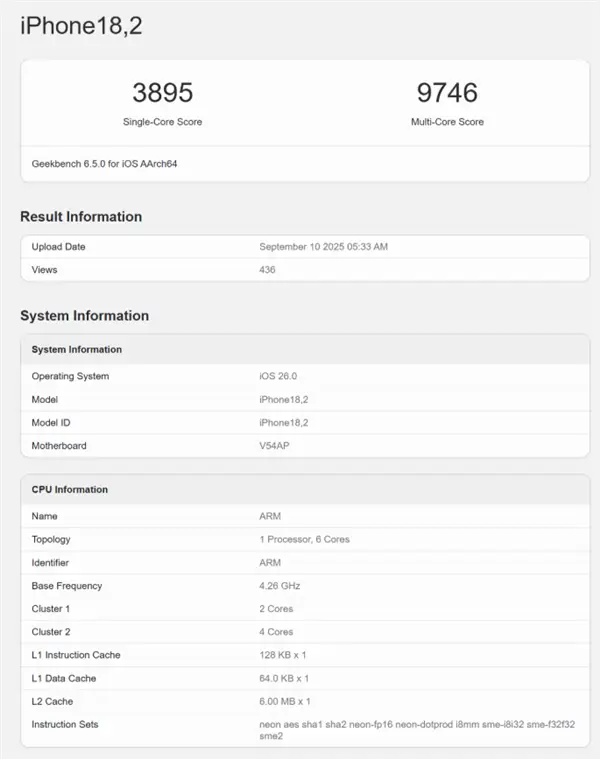Click the Instruction Sets label
The image size is (600, 759).
click(65, 725)
